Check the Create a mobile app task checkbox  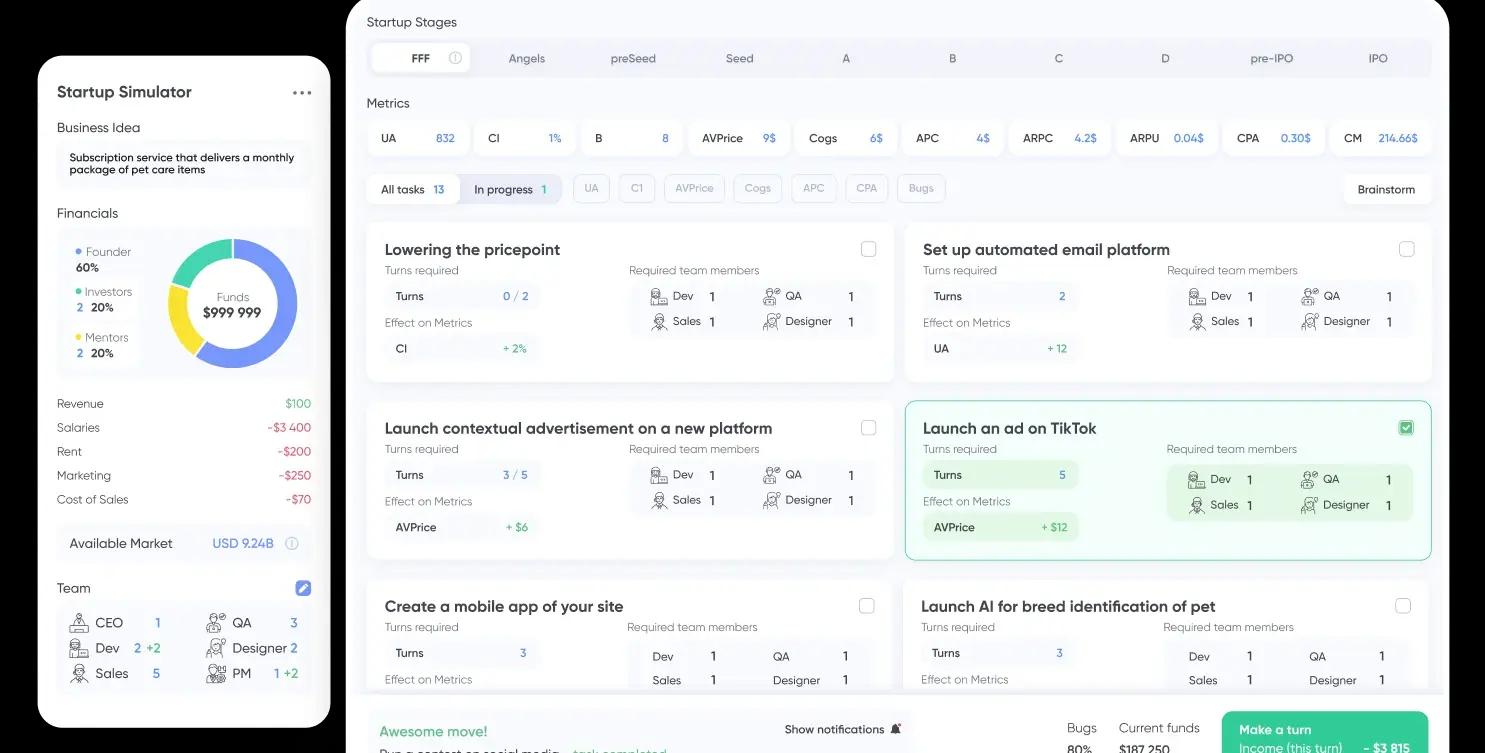[866, 606]
